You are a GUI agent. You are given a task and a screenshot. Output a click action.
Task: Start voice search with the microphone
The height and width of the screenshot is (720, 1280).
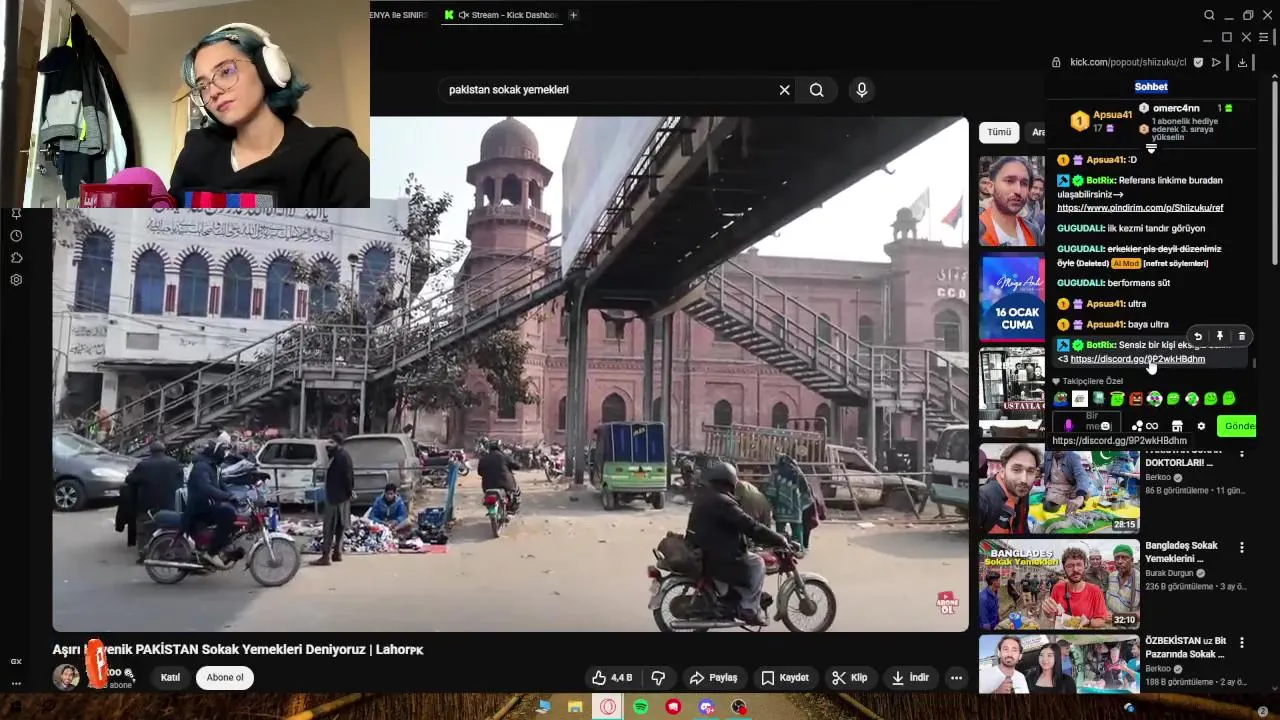coord(862,90)
